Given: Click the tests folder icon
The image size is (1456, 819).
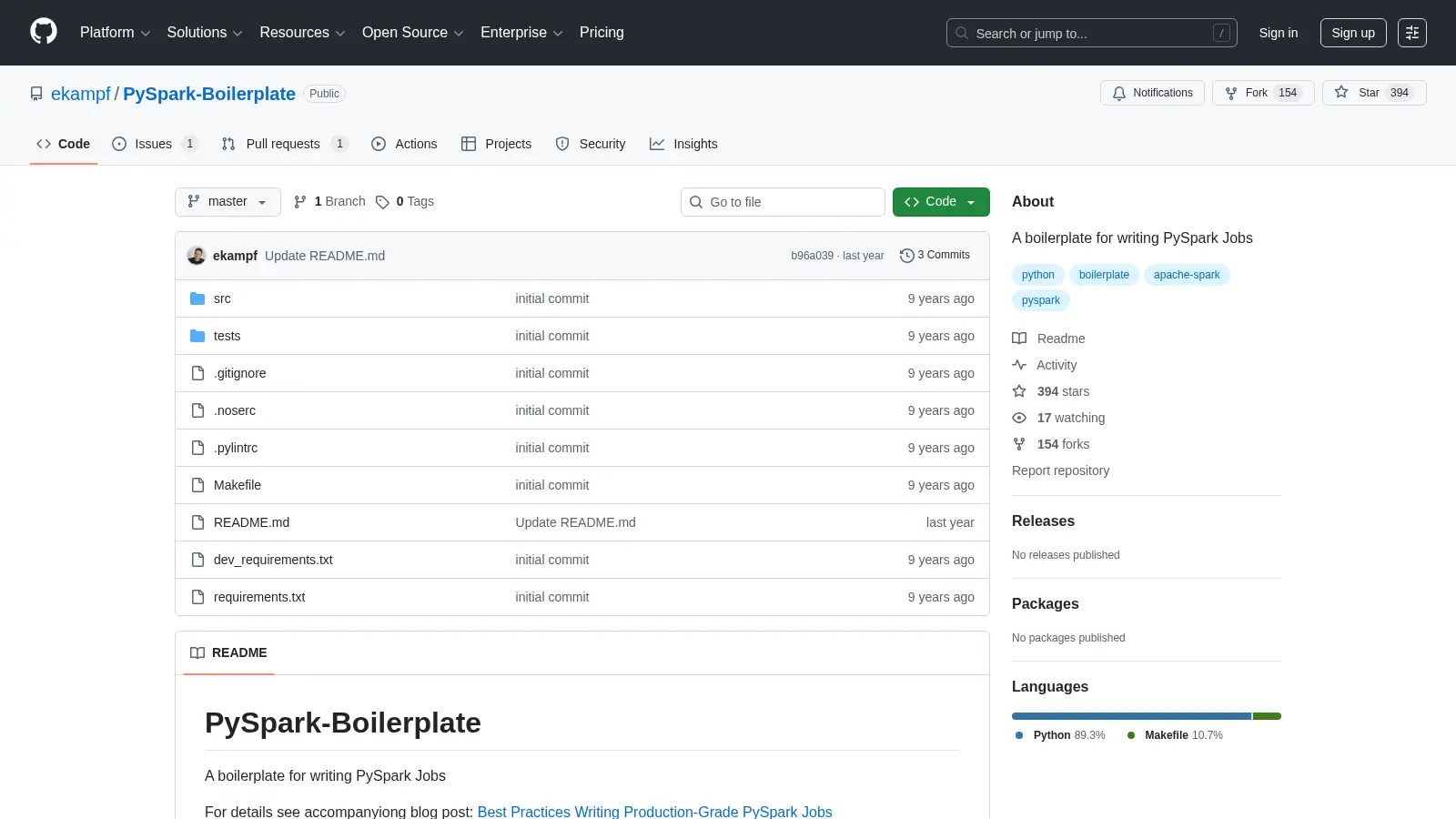Looking at the screenshot, I should point(197,336).
